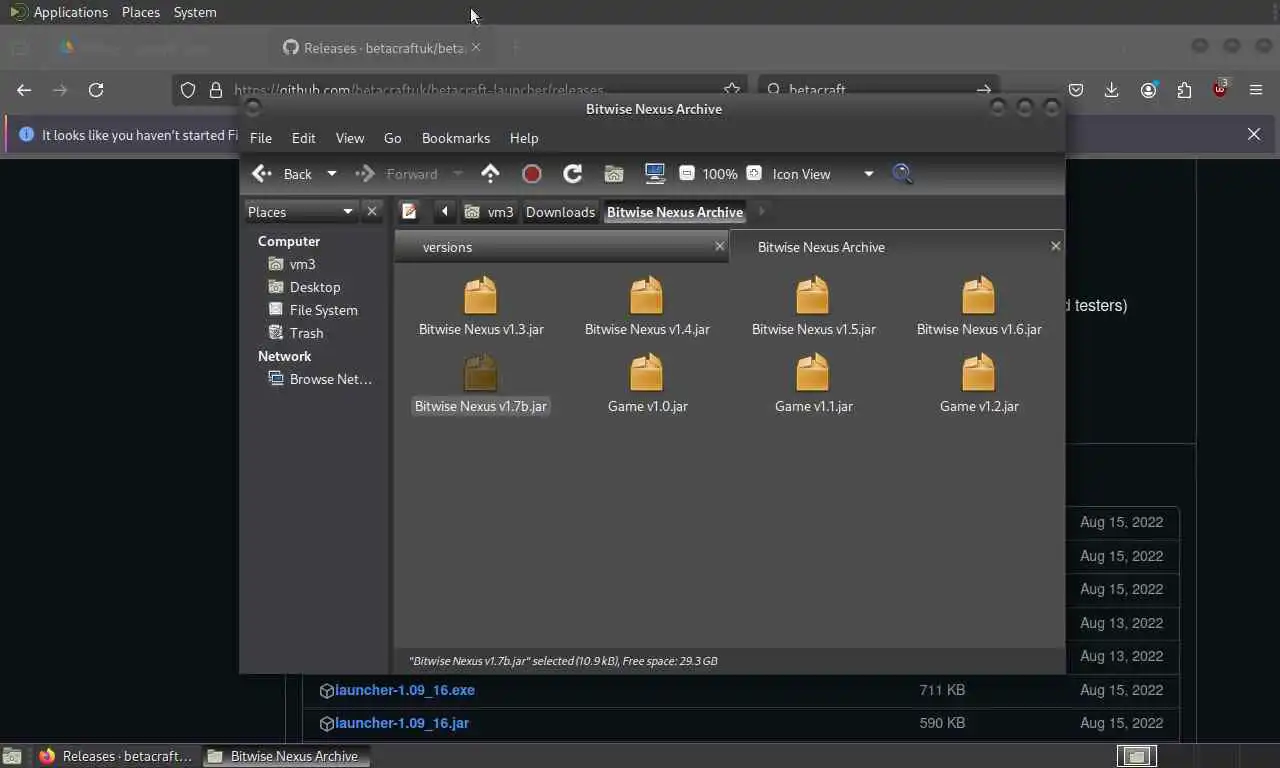Click the Bitwise Nexus Archive breadcrumb
The width and height of the screenshot is (1280, 768).
click(675, 211)
